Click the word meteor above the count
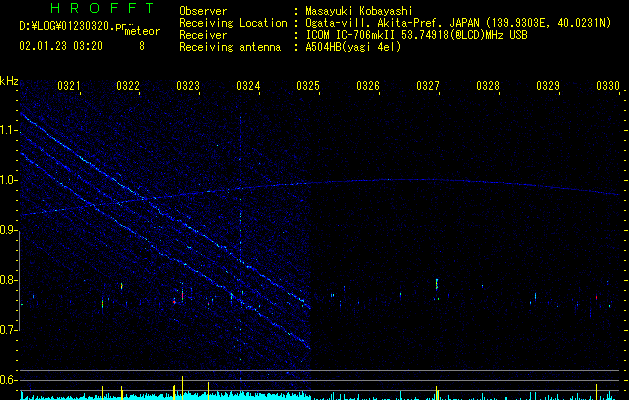 tap(142, 31)
